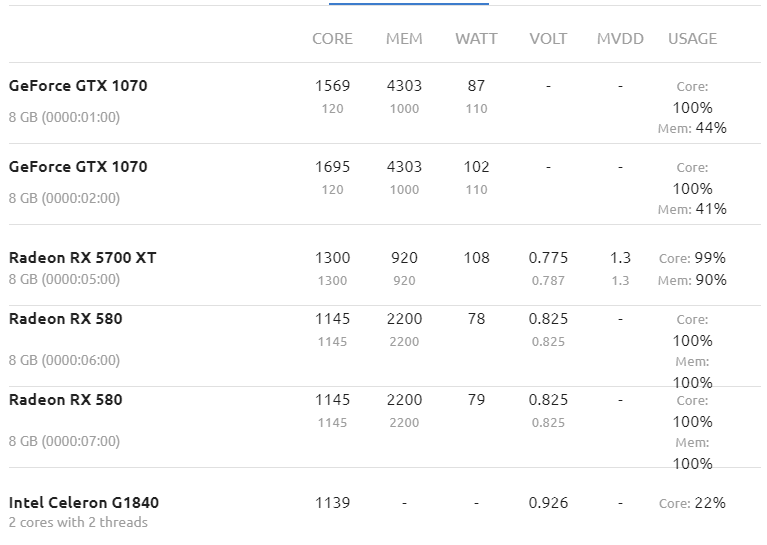This screenshot has height=545, width=767.
Task: Click the USAGE column header
Action: click(692, 39)
